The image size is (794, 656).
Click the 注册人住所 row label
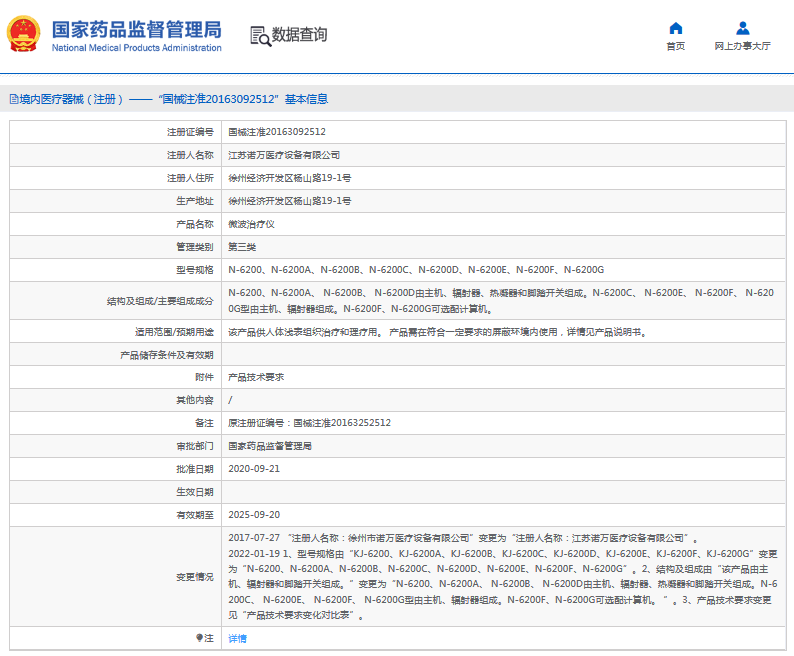[x=190, y=178]
